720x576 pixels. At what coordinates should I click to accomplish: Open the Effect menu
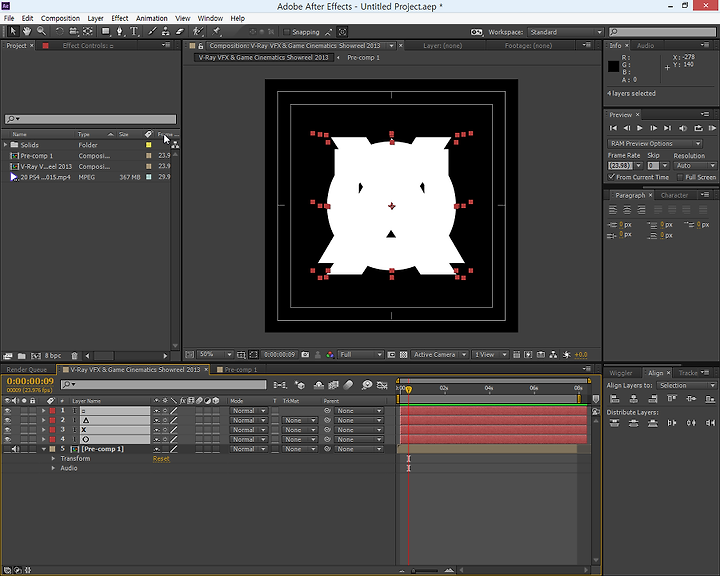point(119,18)
